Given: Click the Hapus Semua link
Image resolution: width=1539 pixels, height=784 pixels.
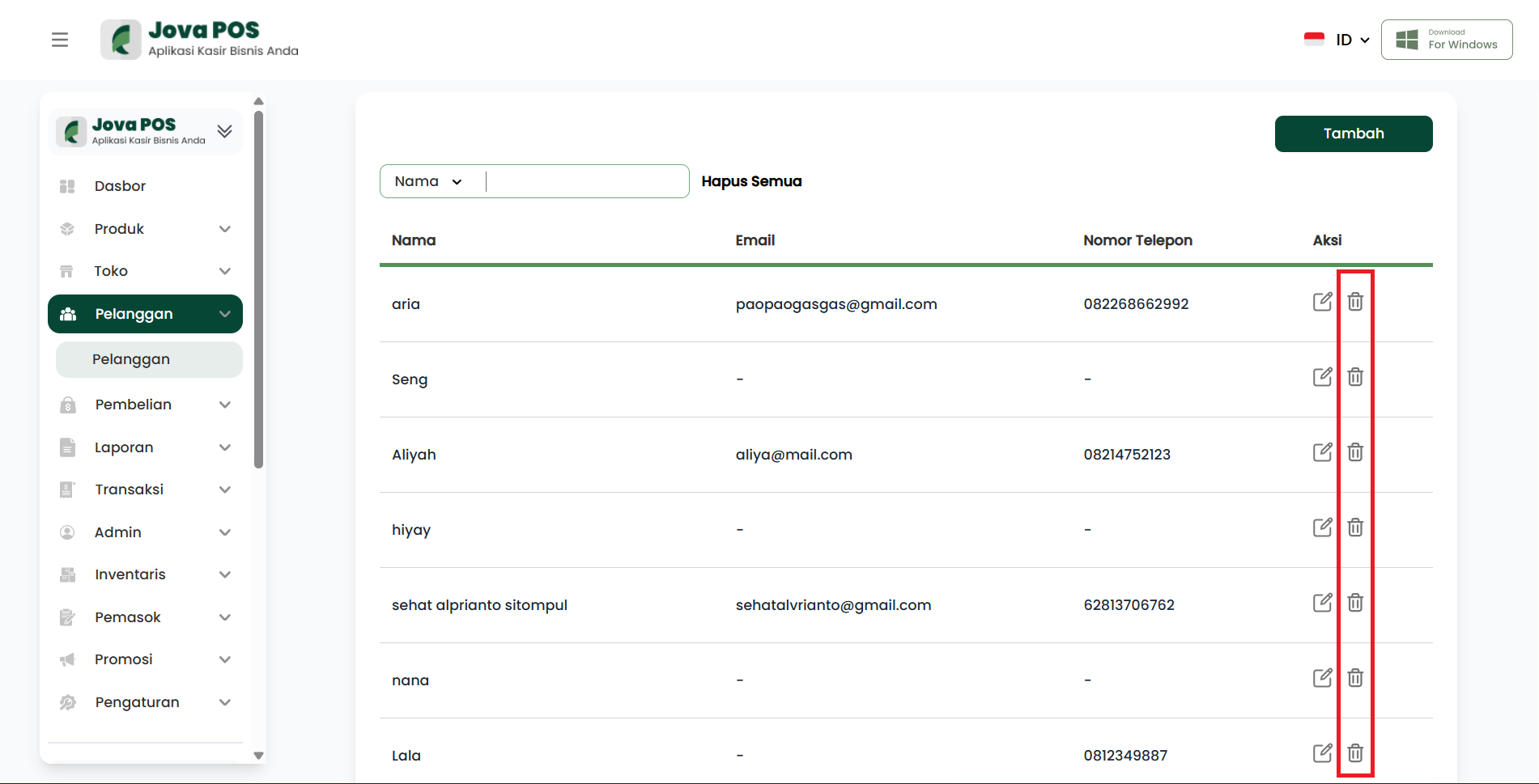Looking at the screenshot, I should coord(751,181).
